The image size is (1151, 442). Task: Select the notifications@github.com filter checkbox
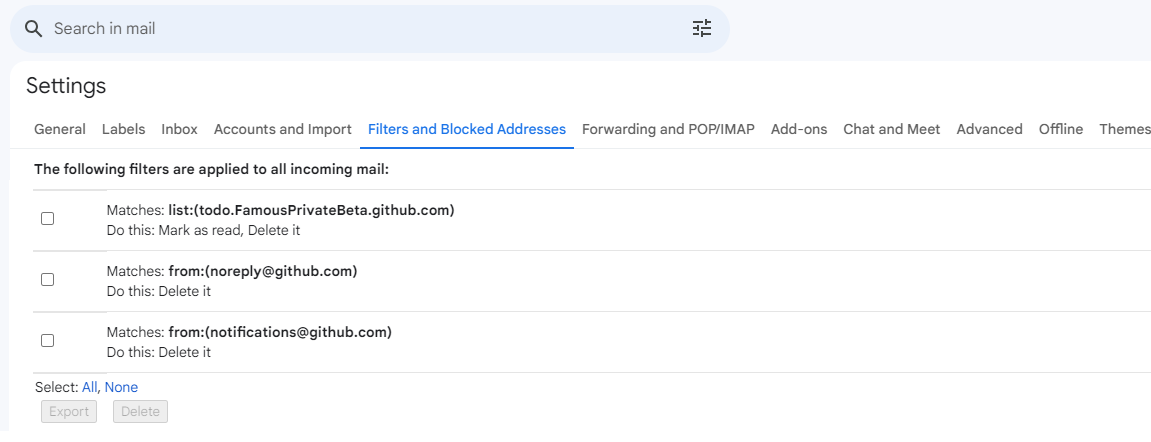[x=48, y=341]
